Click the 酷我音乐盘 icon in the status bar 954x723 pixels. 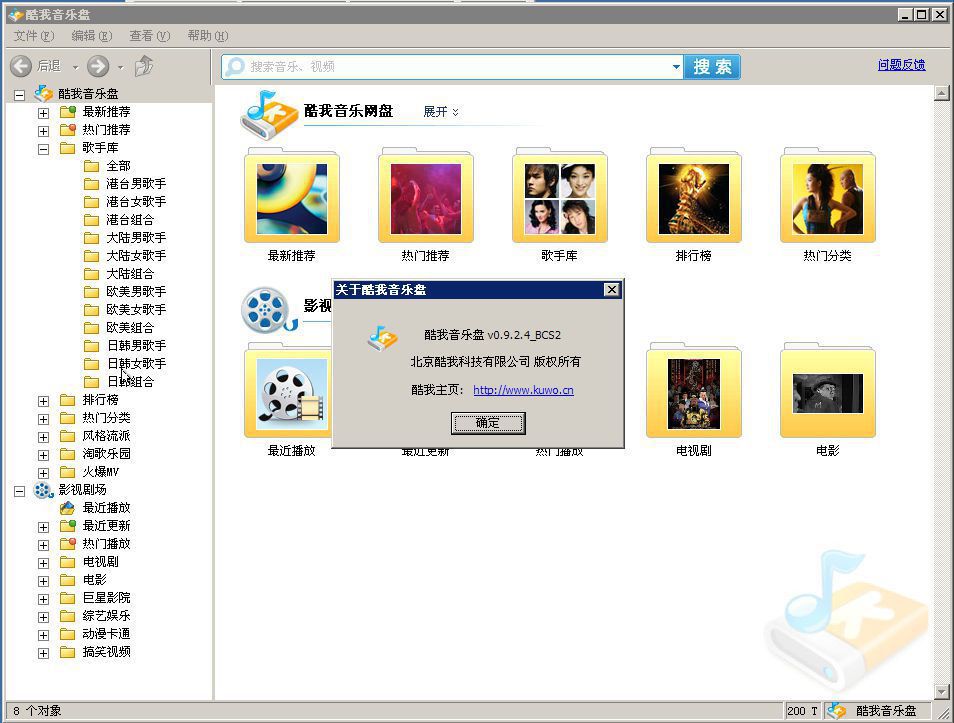(x=837, y=710)
